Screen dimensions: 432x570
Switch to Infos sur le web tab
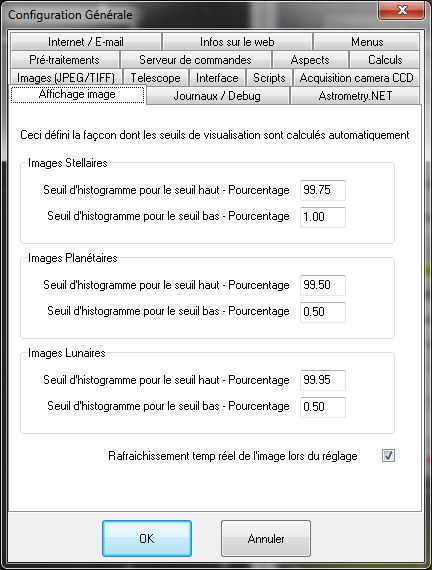click(x=237, y=42)
